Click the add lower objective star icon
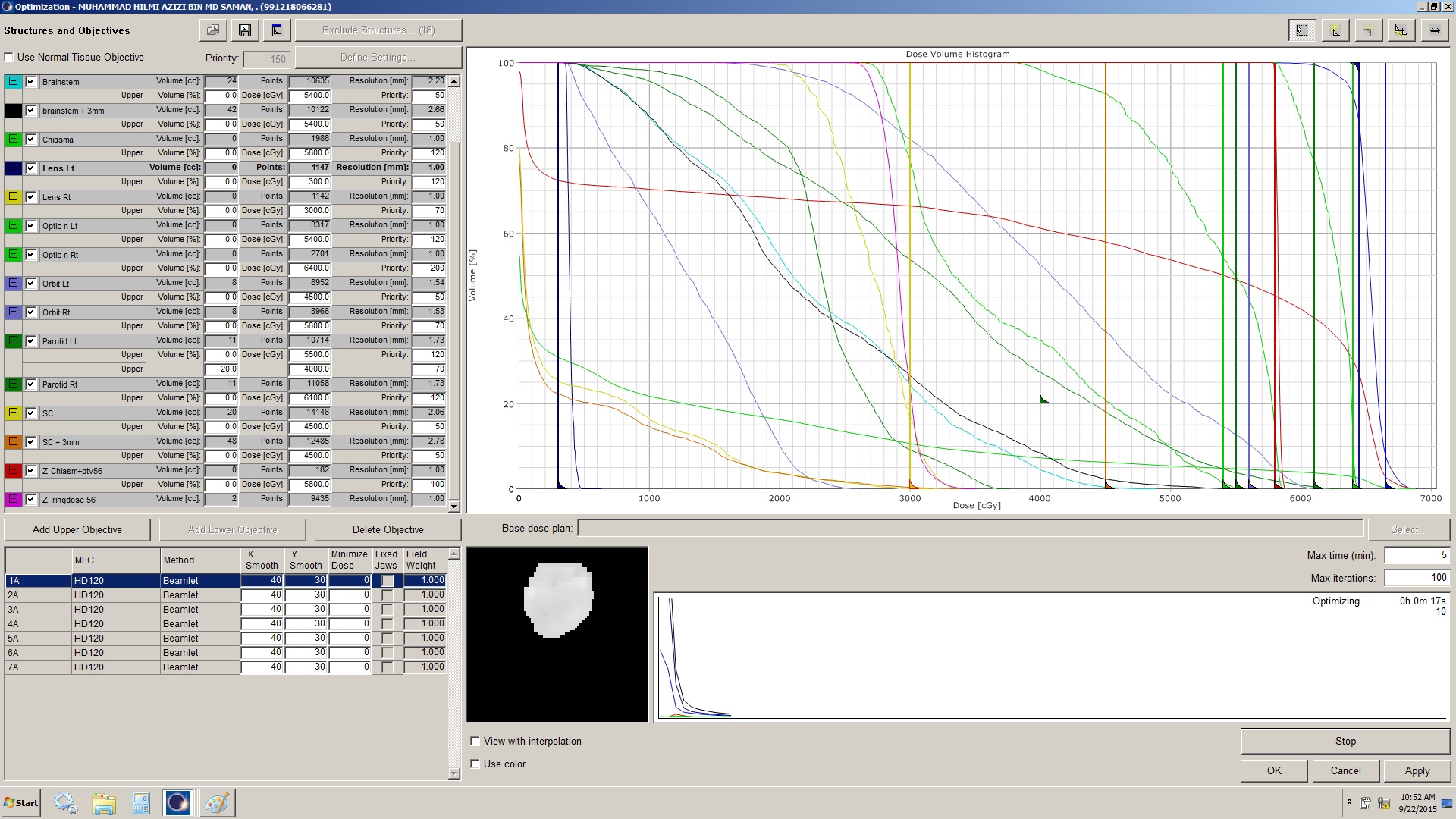This screenshot has width=1456, height=819. tap(1368, 30)
